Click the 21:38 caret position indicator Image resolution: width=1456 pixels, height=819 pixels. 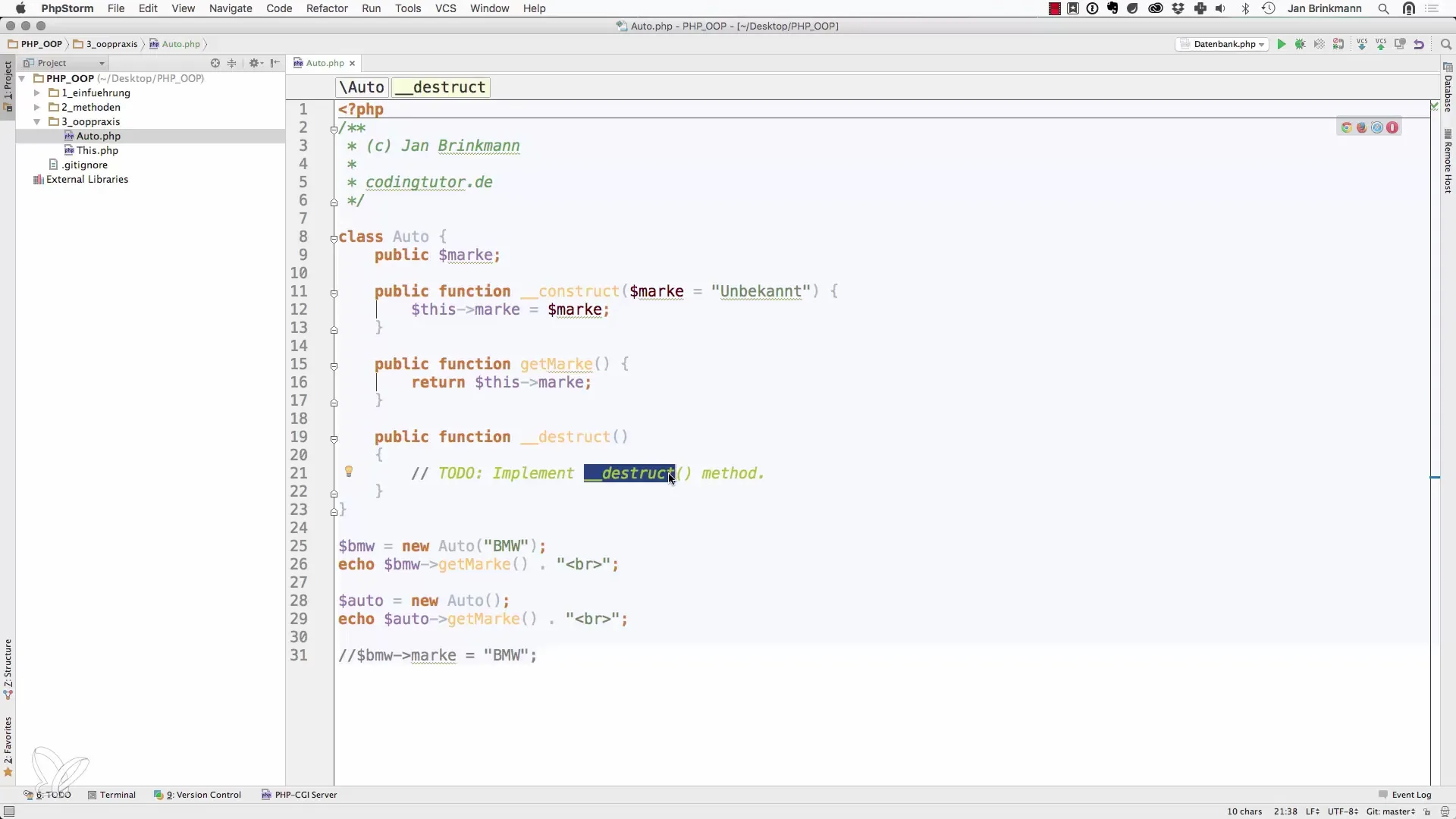pyautogui.click(x=1285, y=811)
